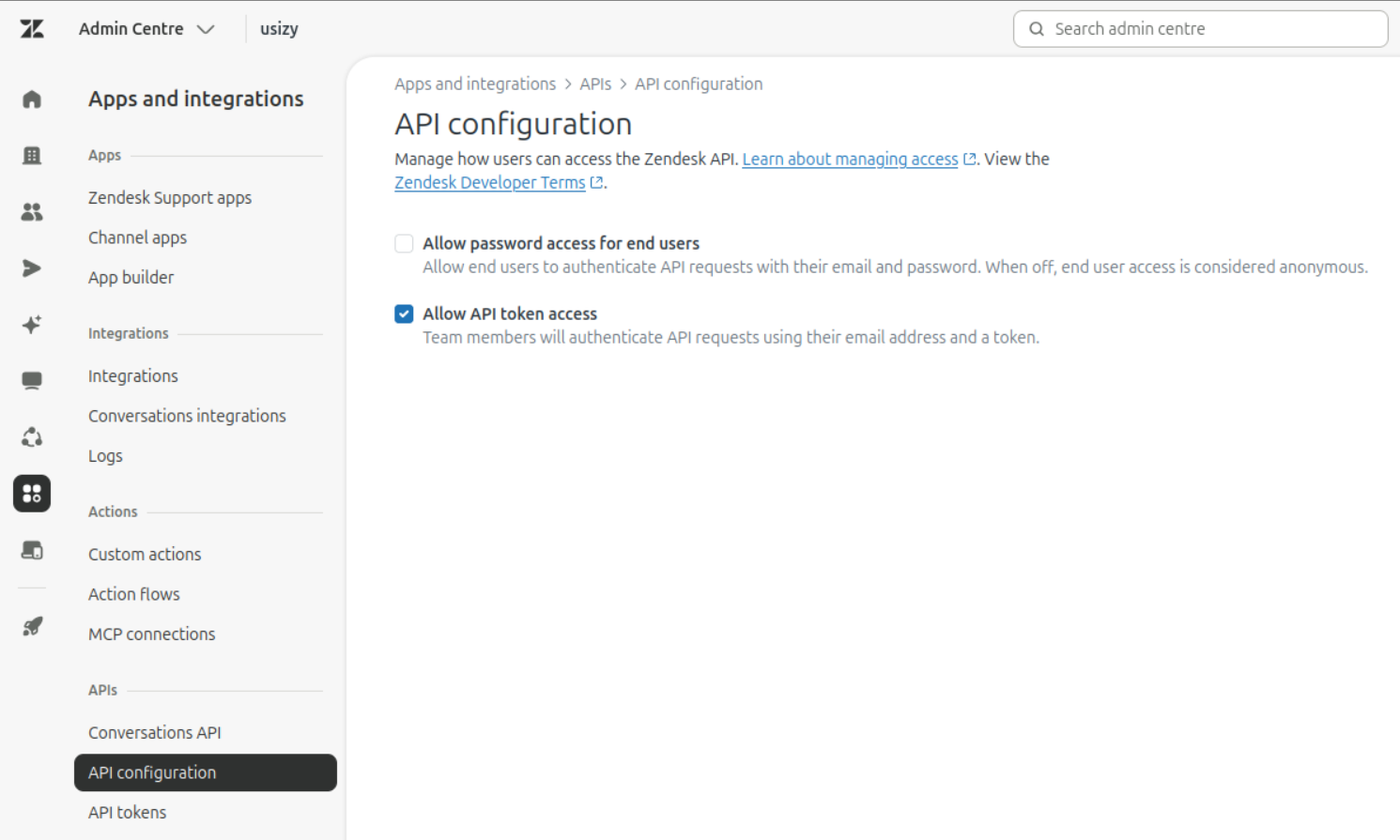Open Channel apps page
Image resolution: width=1400 pixels, height=840 pixels.
(x=137, y=238)
